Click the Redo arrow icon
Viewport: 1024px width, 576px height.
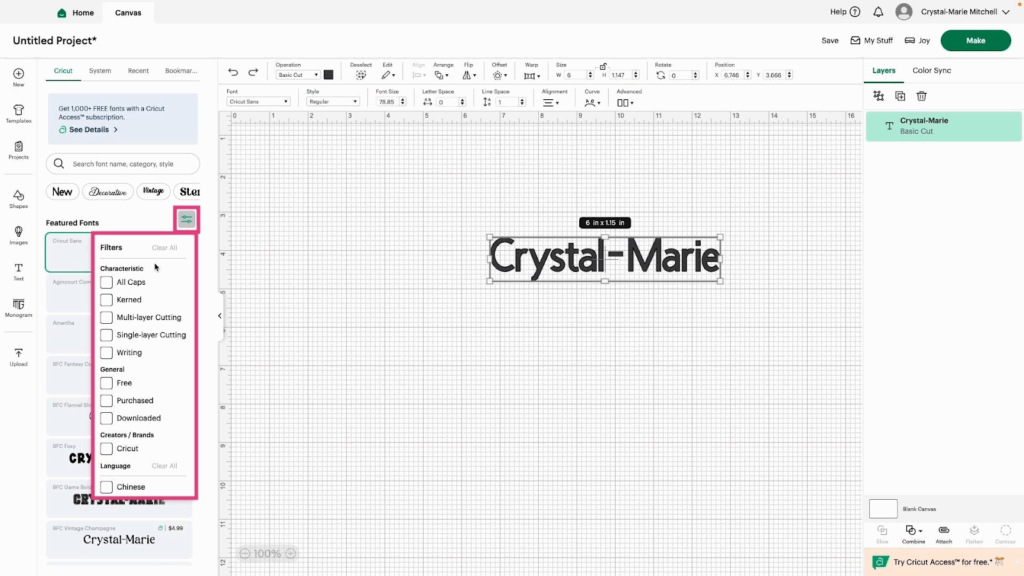[253, 72]
